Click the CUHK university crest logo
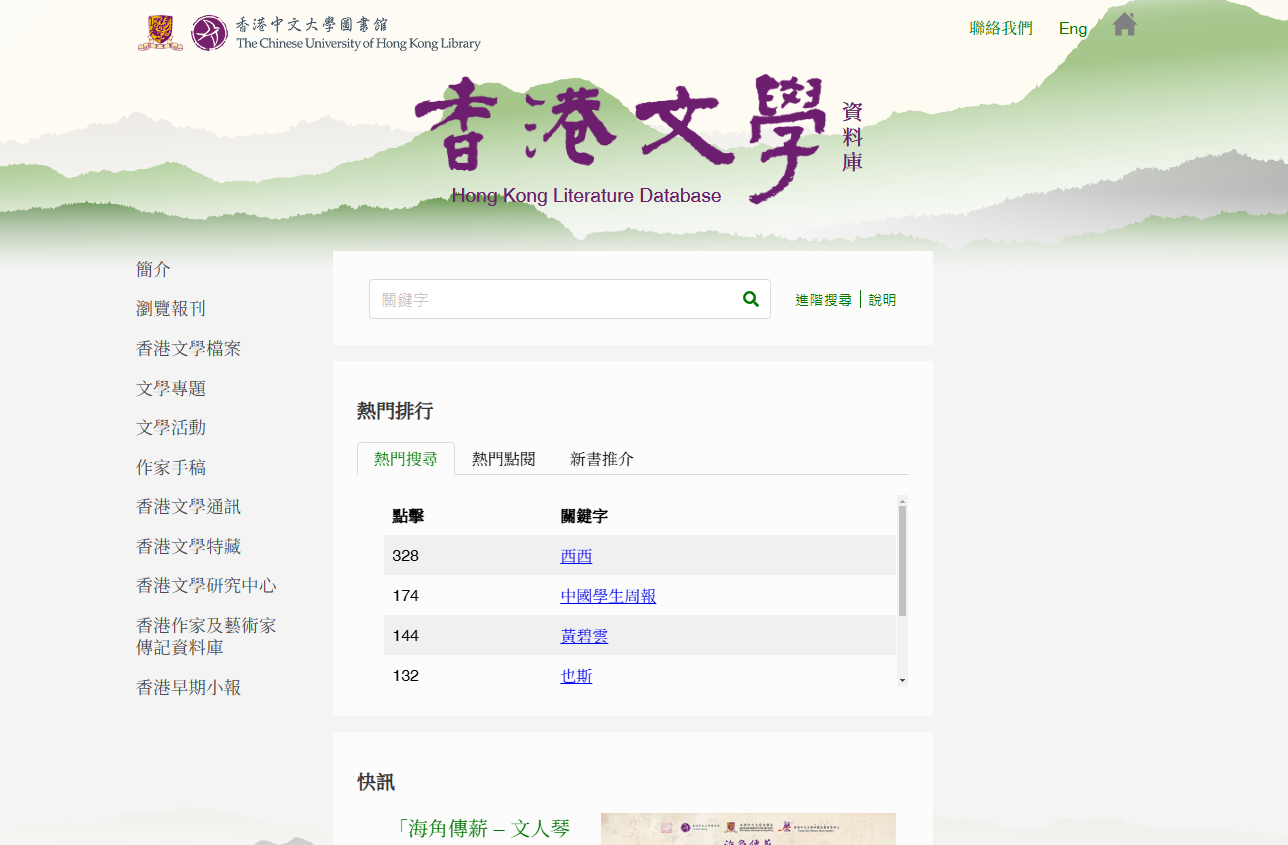This screenshot has width=1288, height=845. 160,32
